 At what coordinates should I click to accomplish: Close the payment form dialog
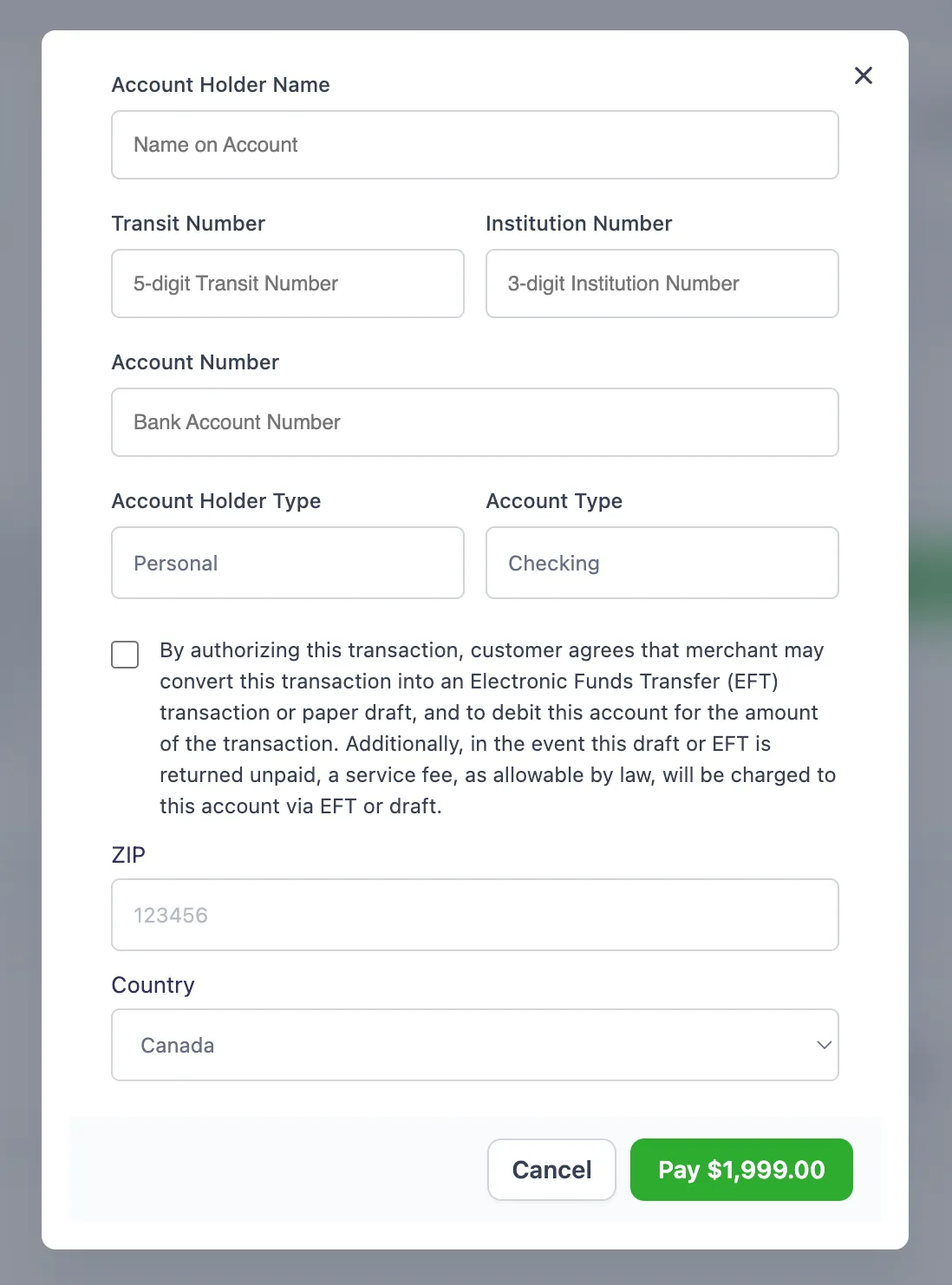863,75
